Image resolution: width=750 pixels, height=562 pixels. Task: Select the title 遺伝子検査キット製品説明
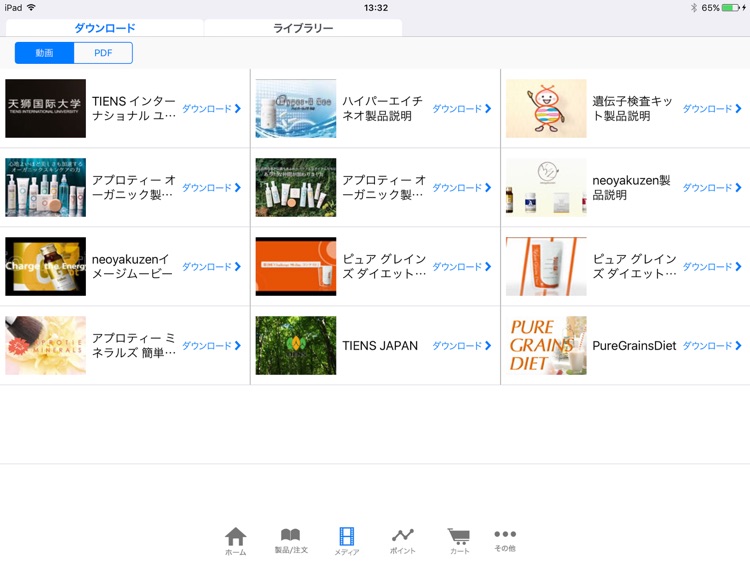(x=632, y=109)
